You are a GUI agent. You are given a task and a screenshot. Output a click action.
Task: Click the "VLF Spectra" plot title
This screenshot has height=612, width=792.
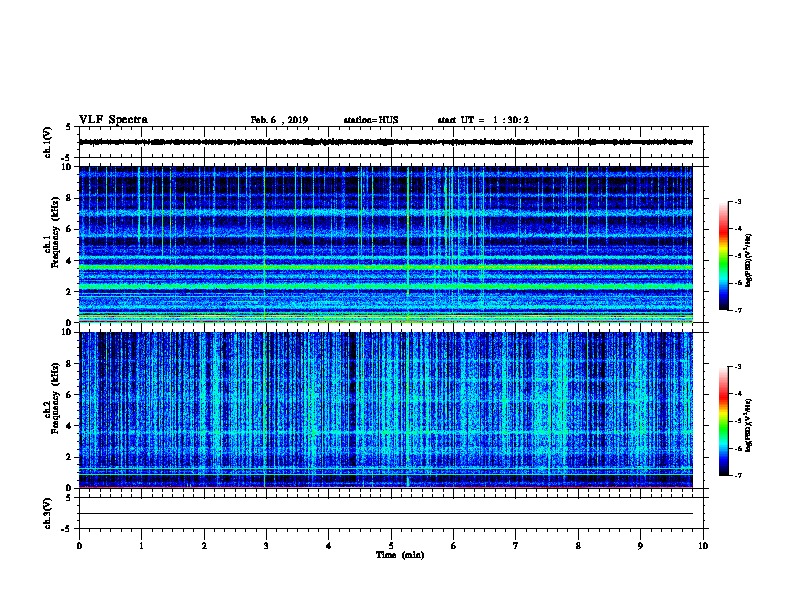pyautogui.click(x=113, y=120)
